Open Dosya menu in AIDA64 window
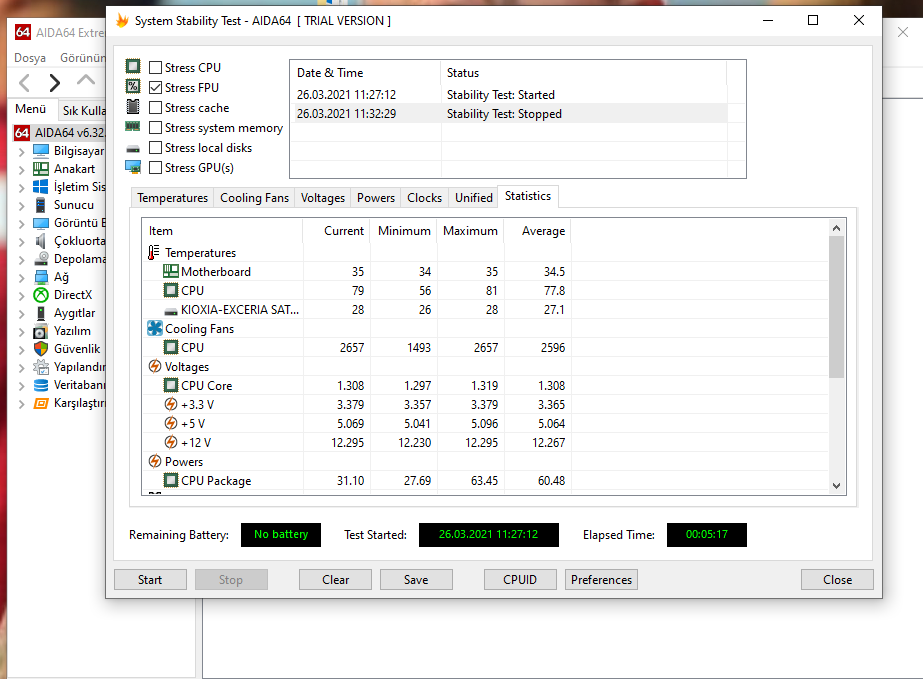This screenshot has height=679, width=923. [30, 58]
